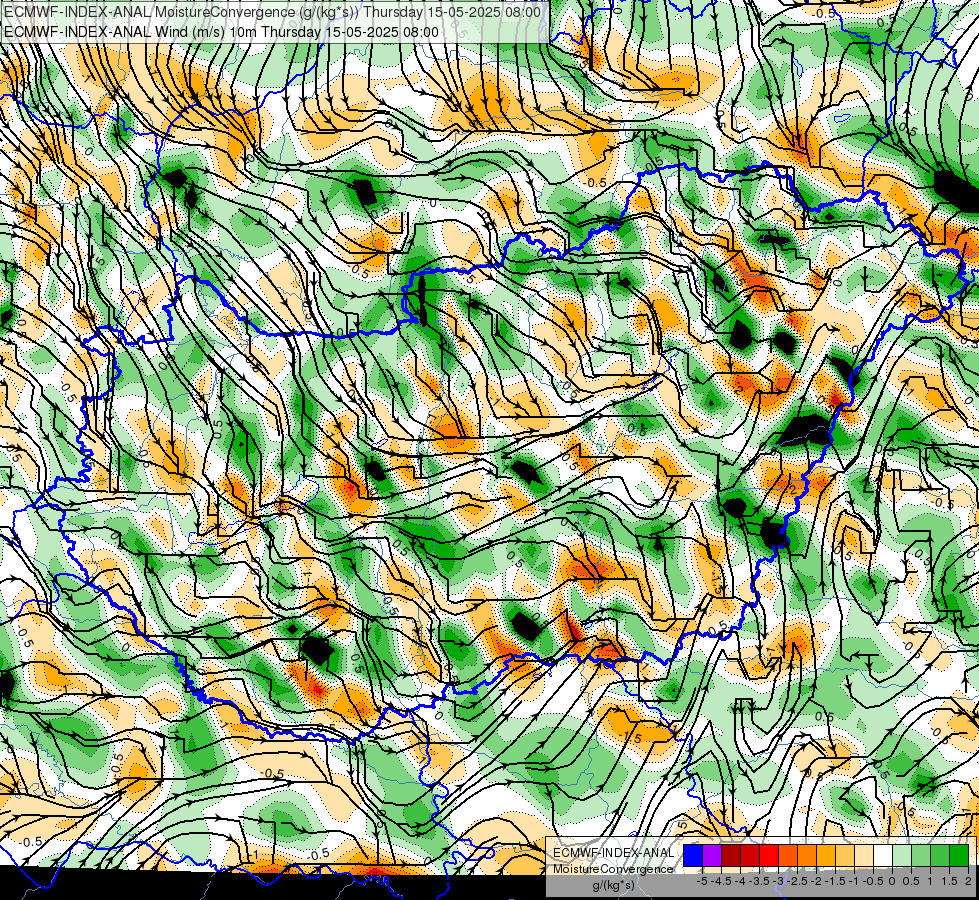This screenshot has width=979, height=900.
Task: Click the -4 tick label on the legend scale
Action: click(740, 881)
